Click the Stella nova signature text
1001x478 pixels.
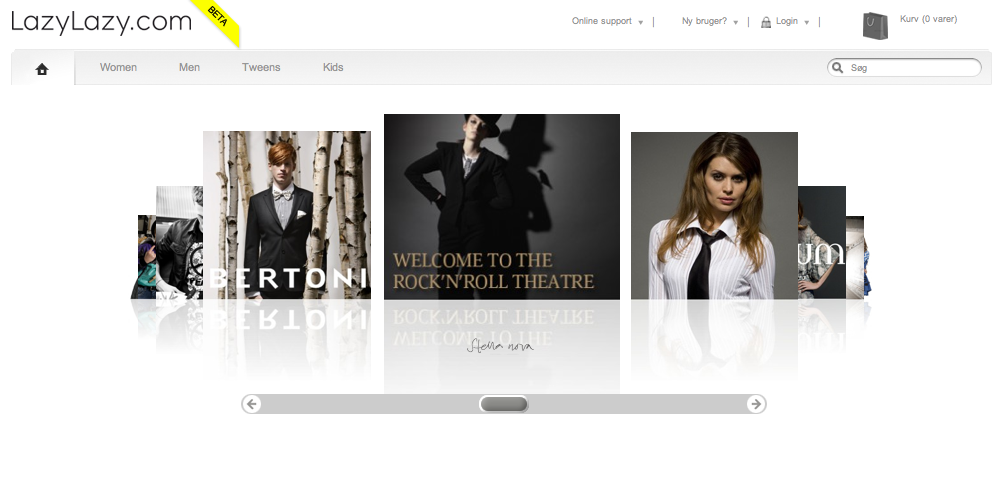click(x=500, y=347)
